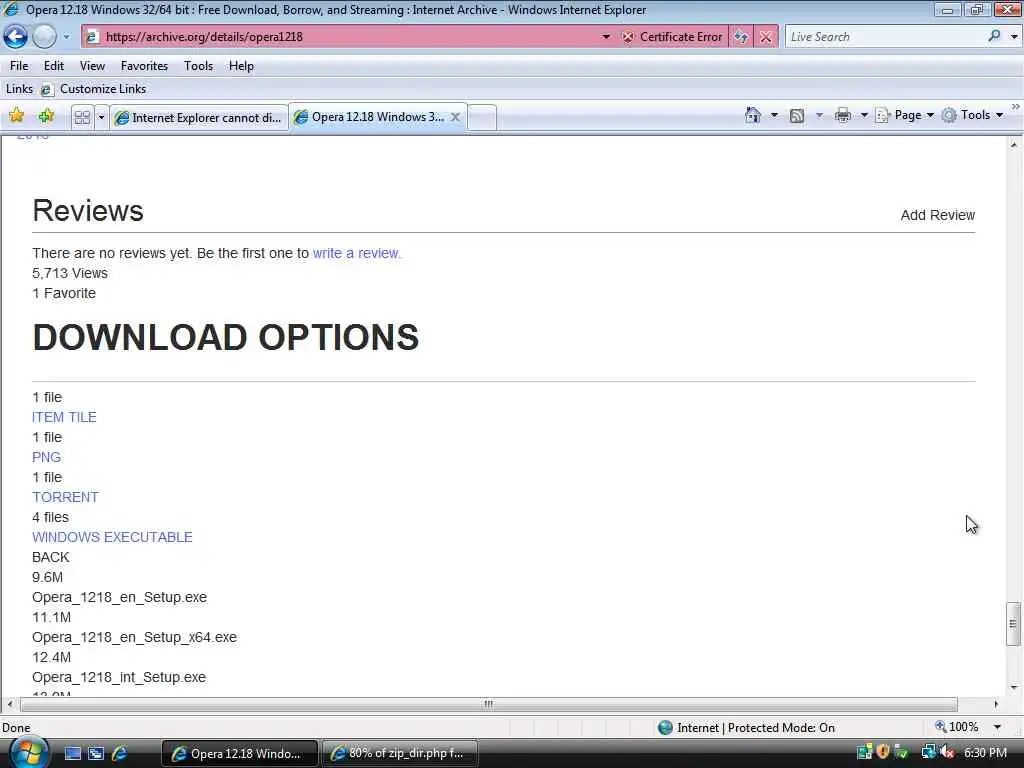Click the Home icon in command bar
1024x768 pixels.
(752, 116)
